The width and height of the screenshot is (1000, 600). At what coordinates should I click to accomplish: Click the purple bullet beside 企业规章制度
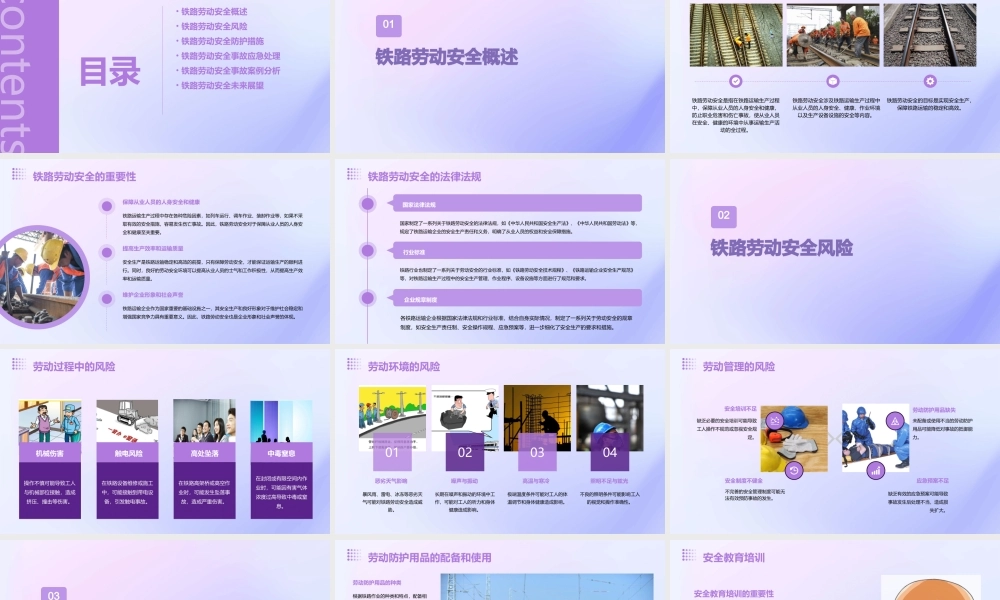point(367,298)
